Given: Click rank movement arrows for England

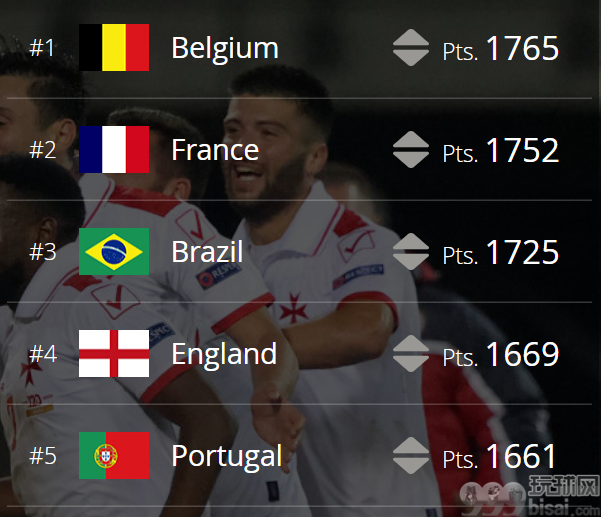Looking at the screenshot, I should pos(411,353).
